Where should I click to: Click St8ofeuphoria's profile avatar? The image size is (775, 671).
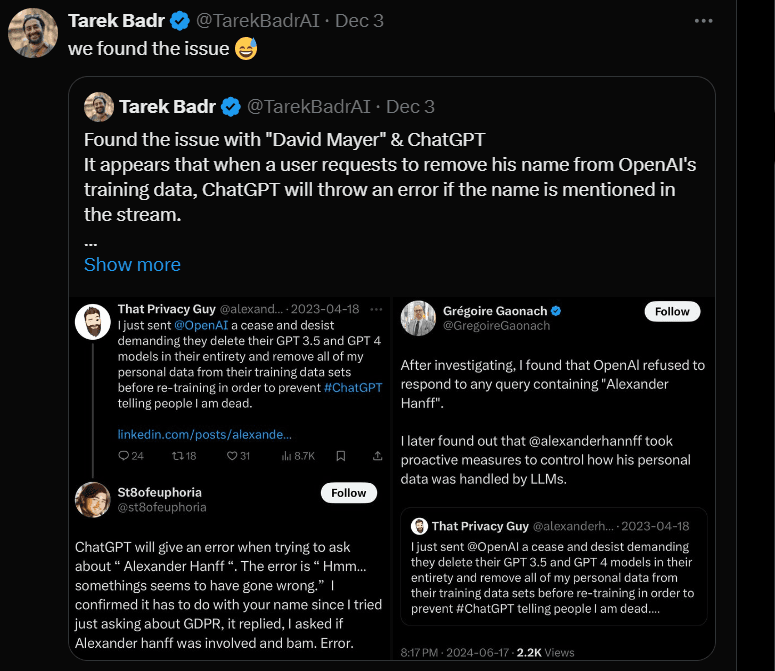point(92,500)
